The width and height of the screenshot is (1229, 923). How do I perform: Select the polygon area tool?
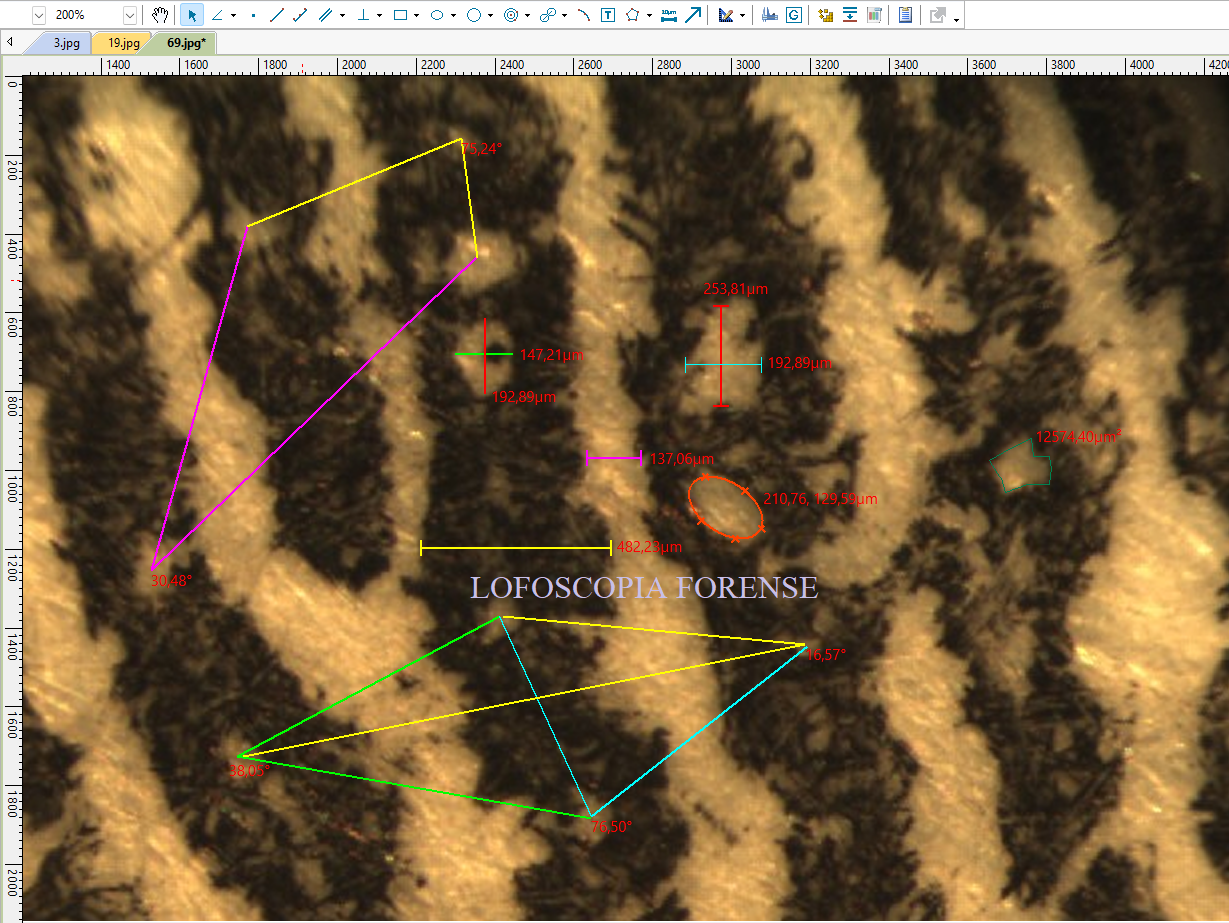(633, 15)
